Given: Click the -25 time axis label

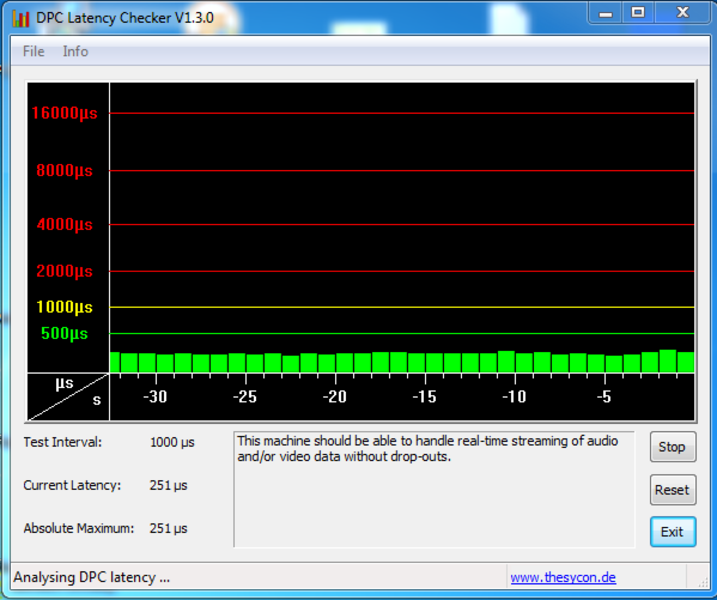Looking at the screenshot, I should pos(245,396).
